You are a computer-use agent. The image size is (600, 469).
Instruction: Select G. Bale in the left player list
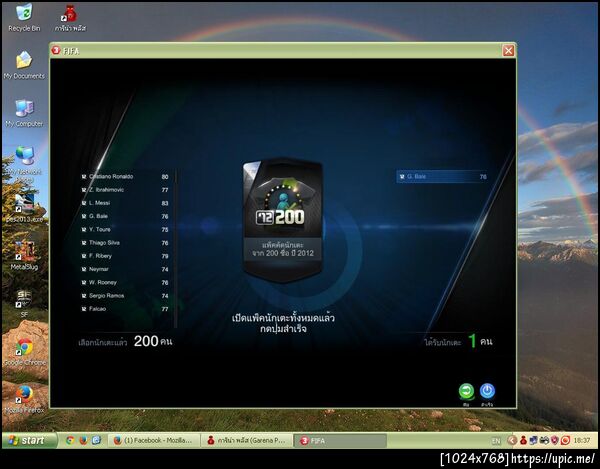point(125,216)
